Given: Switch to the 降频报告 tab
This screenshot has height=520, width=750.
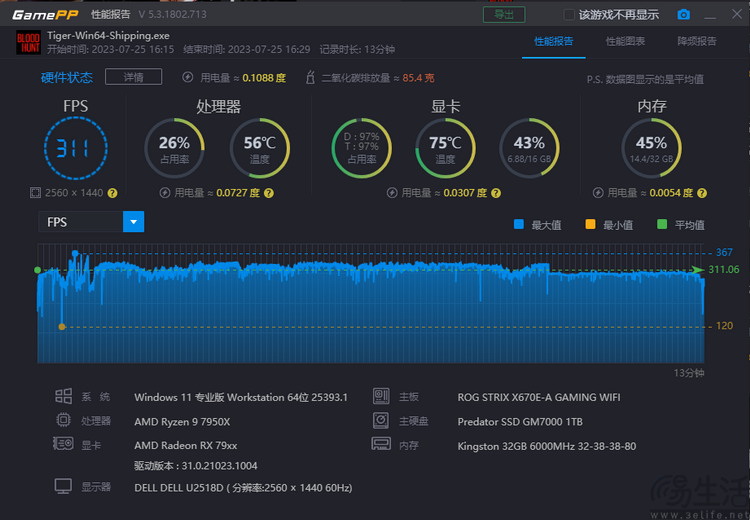Looking at the screenshot, I should click(697, 41).
